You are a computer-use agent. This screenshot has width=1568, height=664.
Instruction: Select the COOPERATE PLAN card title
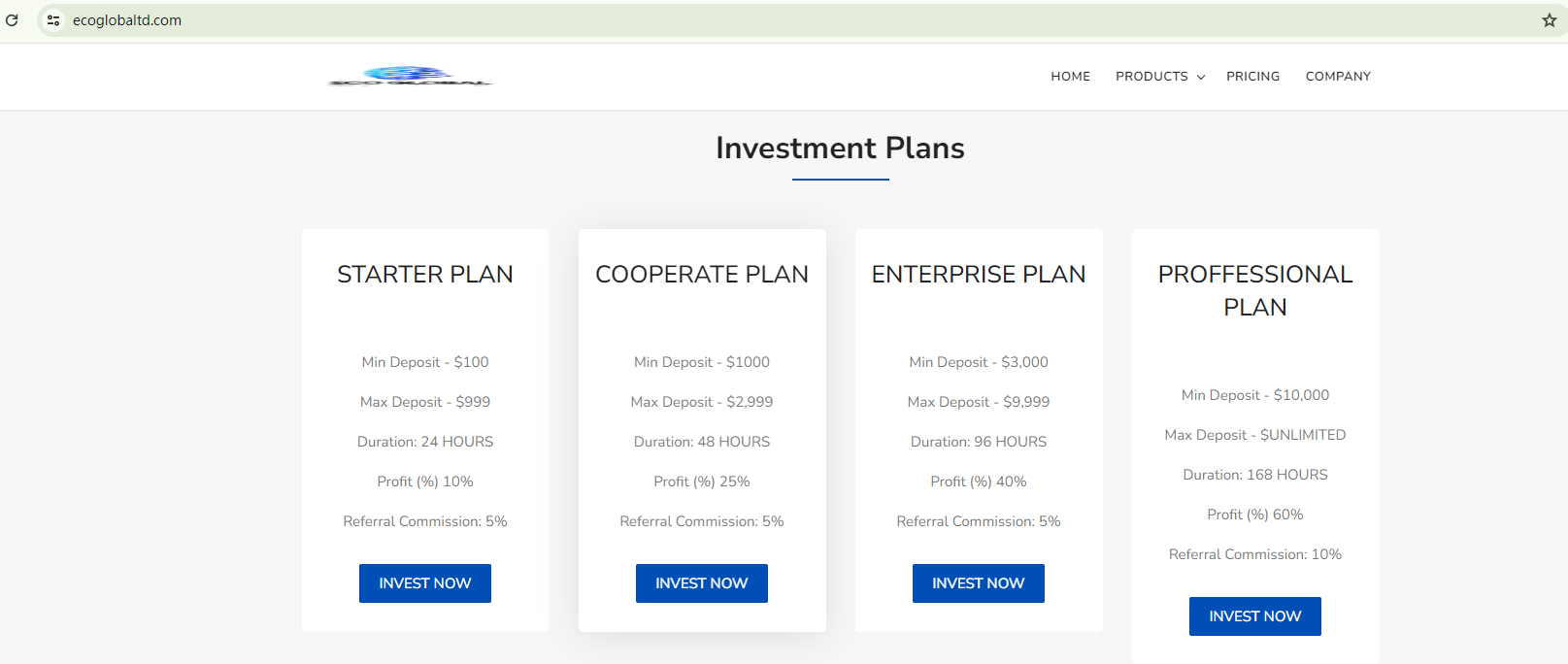point(702,275)
